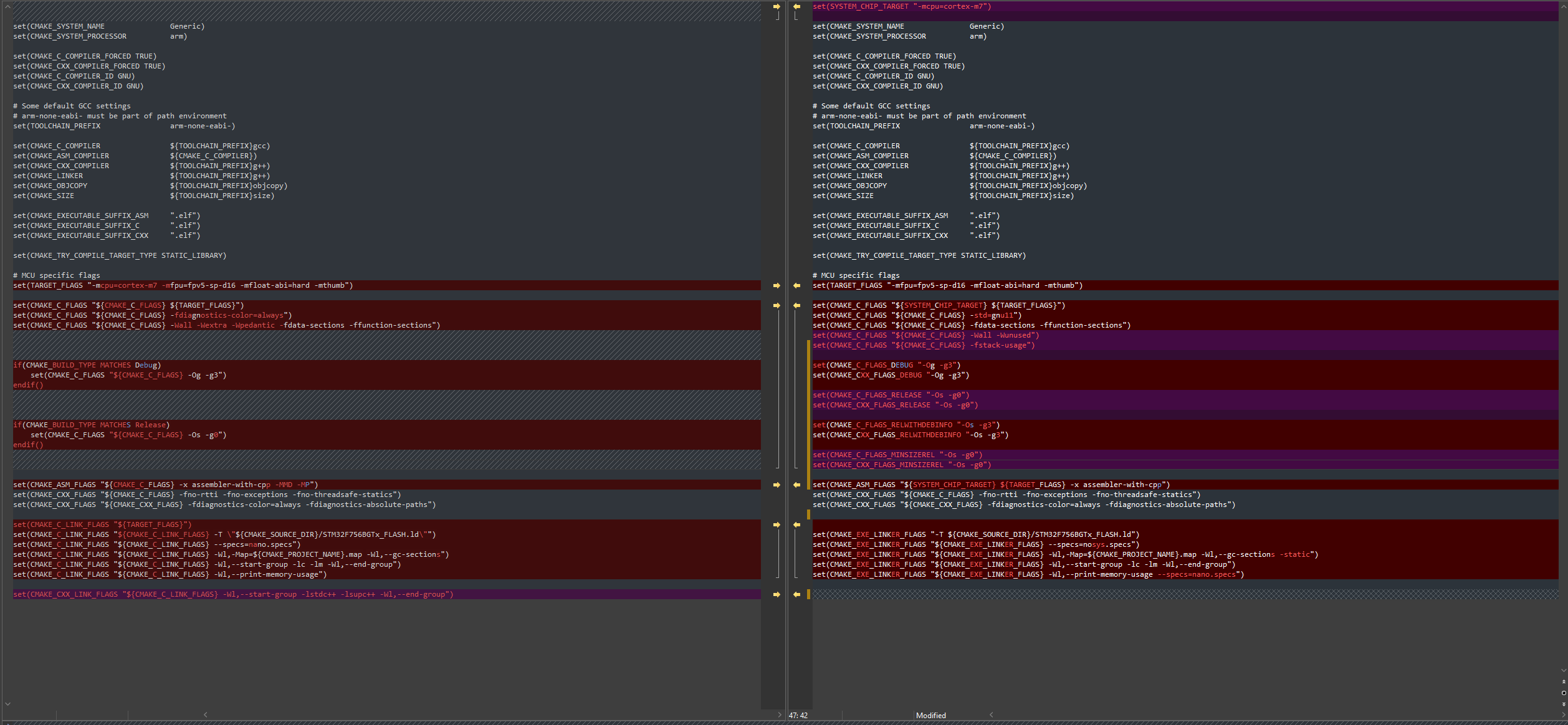Push the TARGET_FLAGS change to the right pane
This screenshot has width=1568, height=725.
click(777, 285)
